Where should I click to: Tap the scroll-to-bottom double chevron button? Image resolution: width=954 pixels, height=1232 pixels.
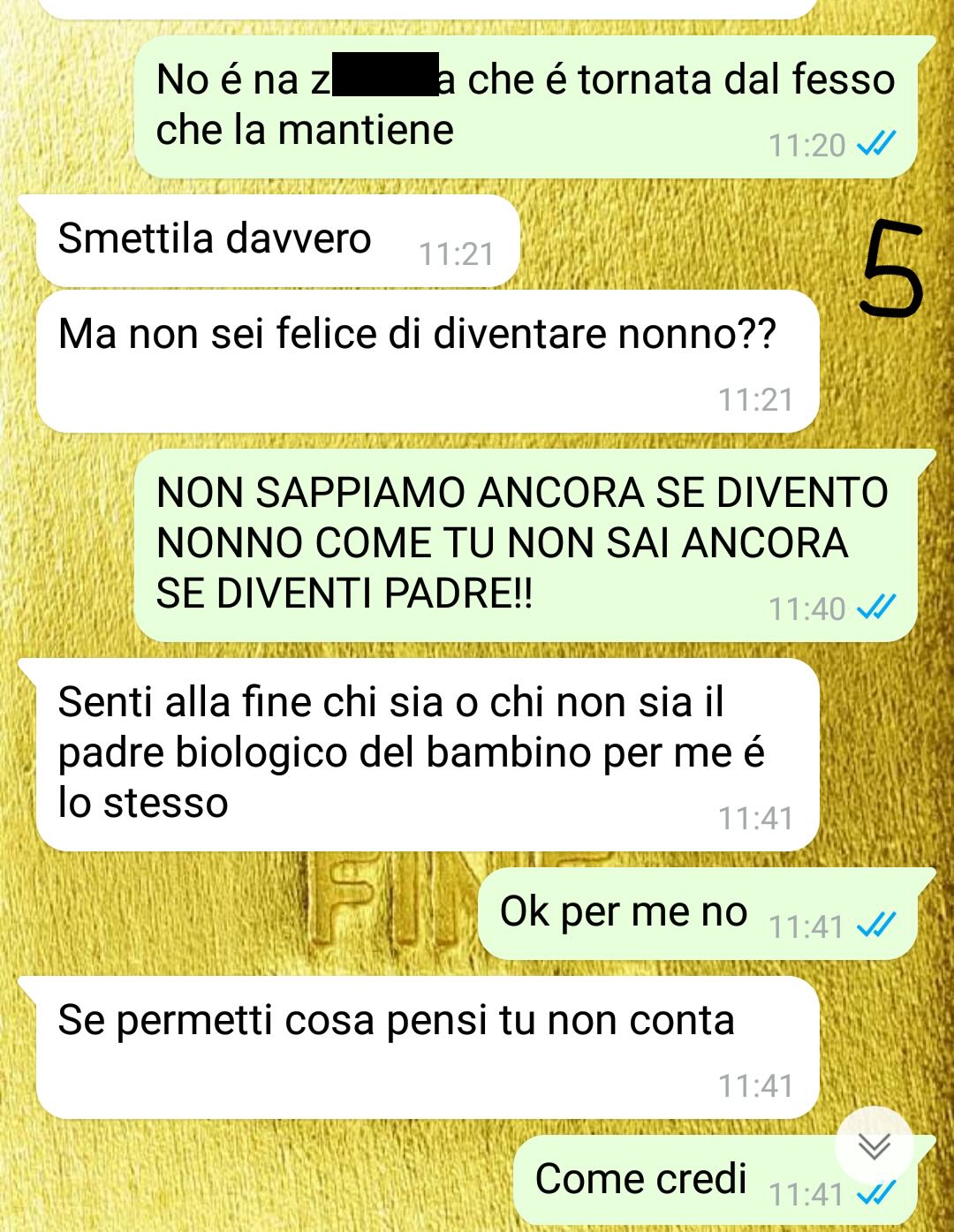pyautogui.click(x=874, y=1145)
